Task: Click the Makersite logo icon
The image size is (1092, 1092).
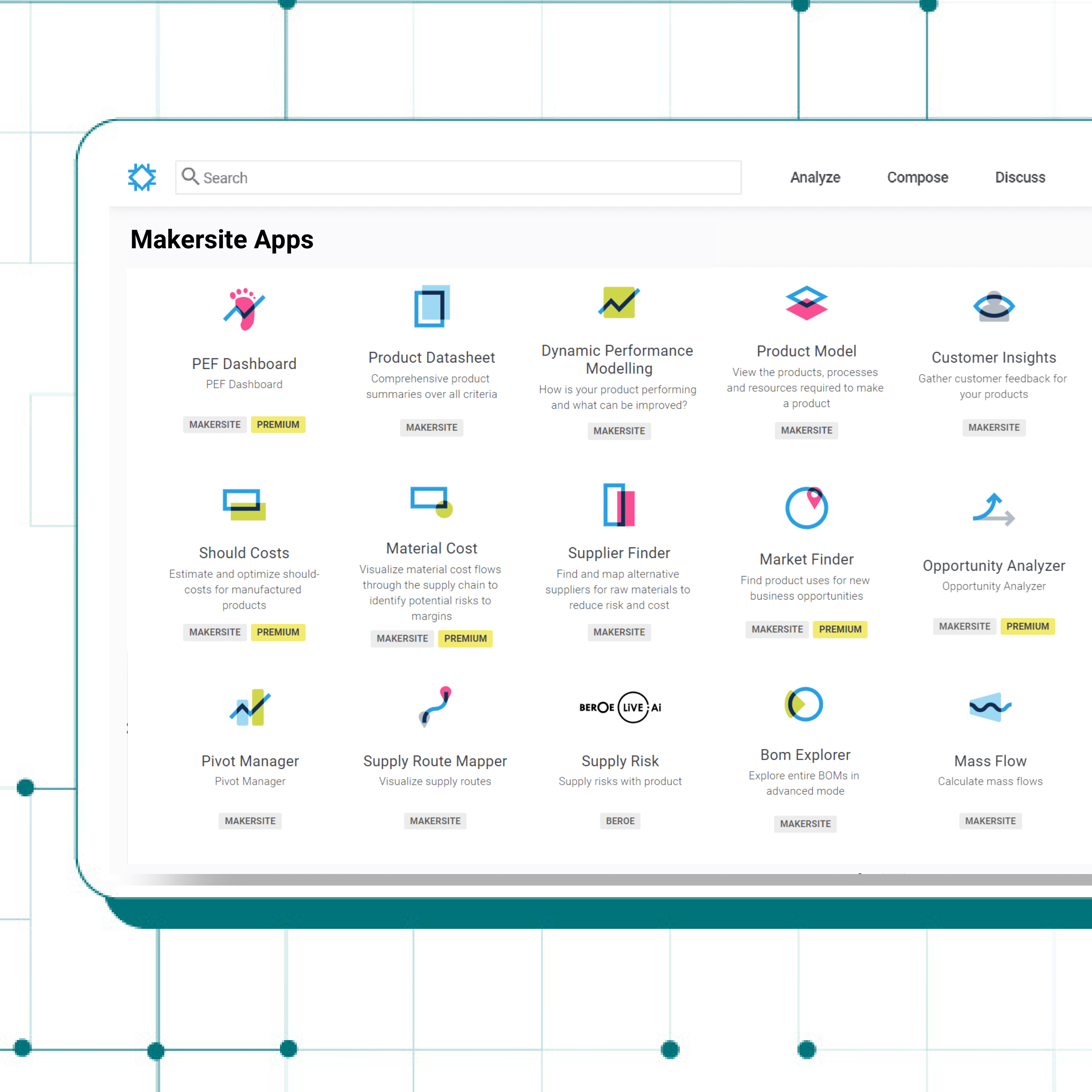Action: [142, 177]
